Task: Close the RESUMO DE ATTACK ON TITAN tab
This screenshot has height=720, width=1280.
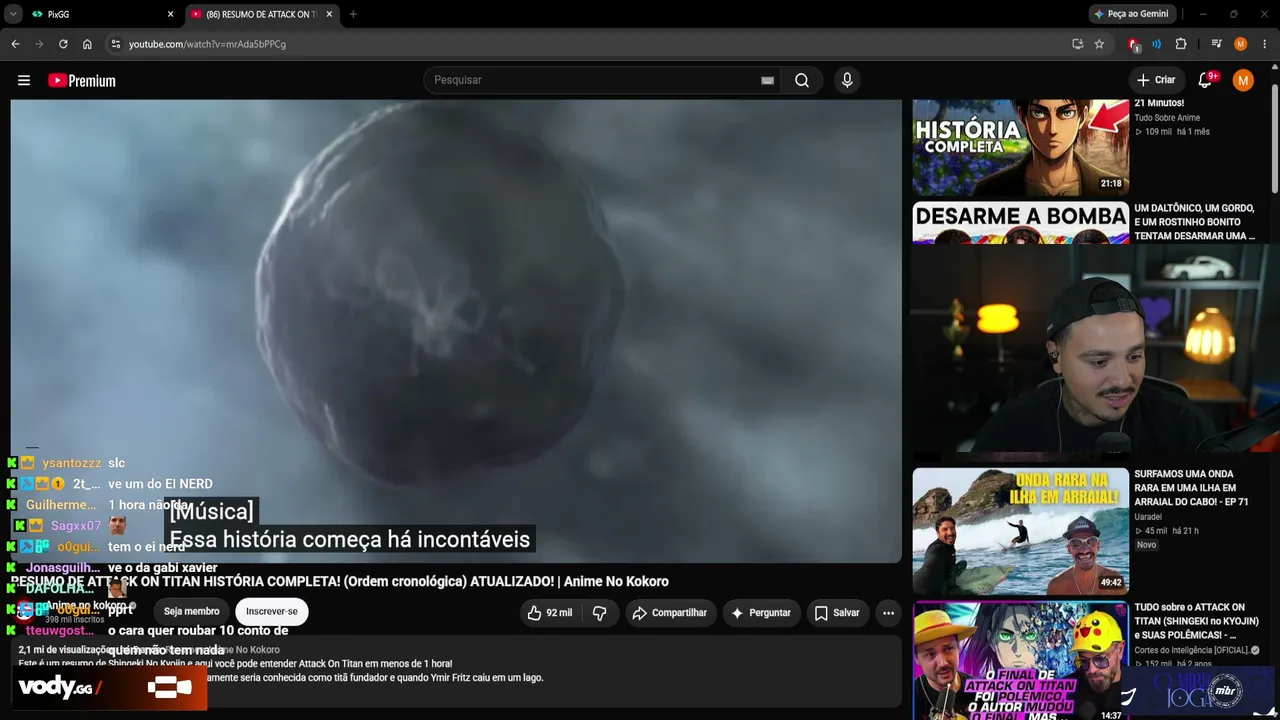Action: [329, 14]
